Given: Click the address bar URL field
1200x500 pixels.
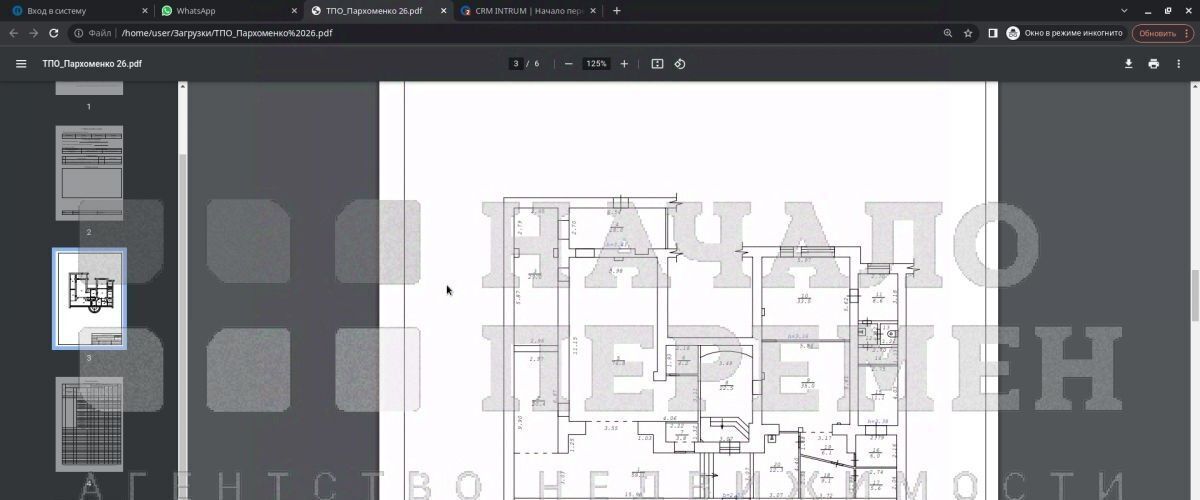Looking at the screenshot, I should click(x=510, y=33).
